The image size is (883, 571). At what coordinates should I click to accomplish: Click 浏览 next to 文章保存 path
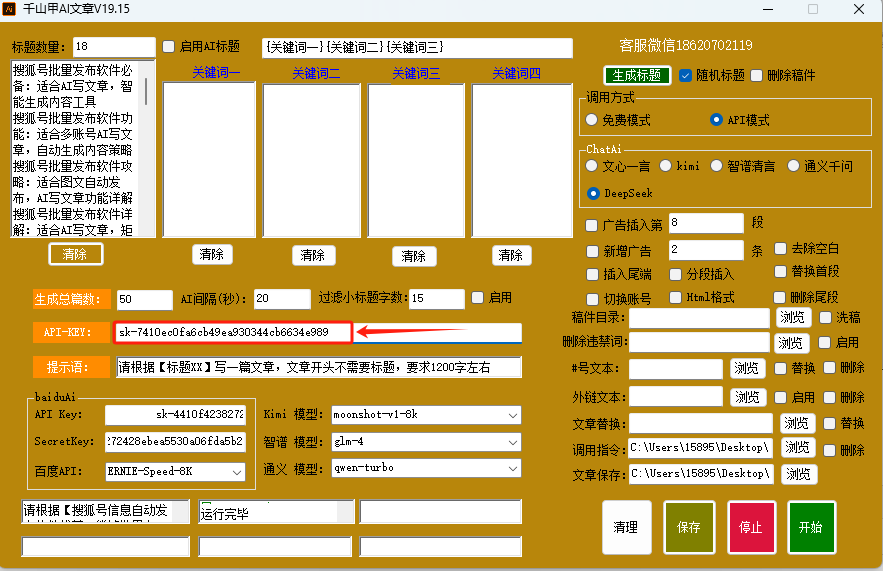click(798, 474)
